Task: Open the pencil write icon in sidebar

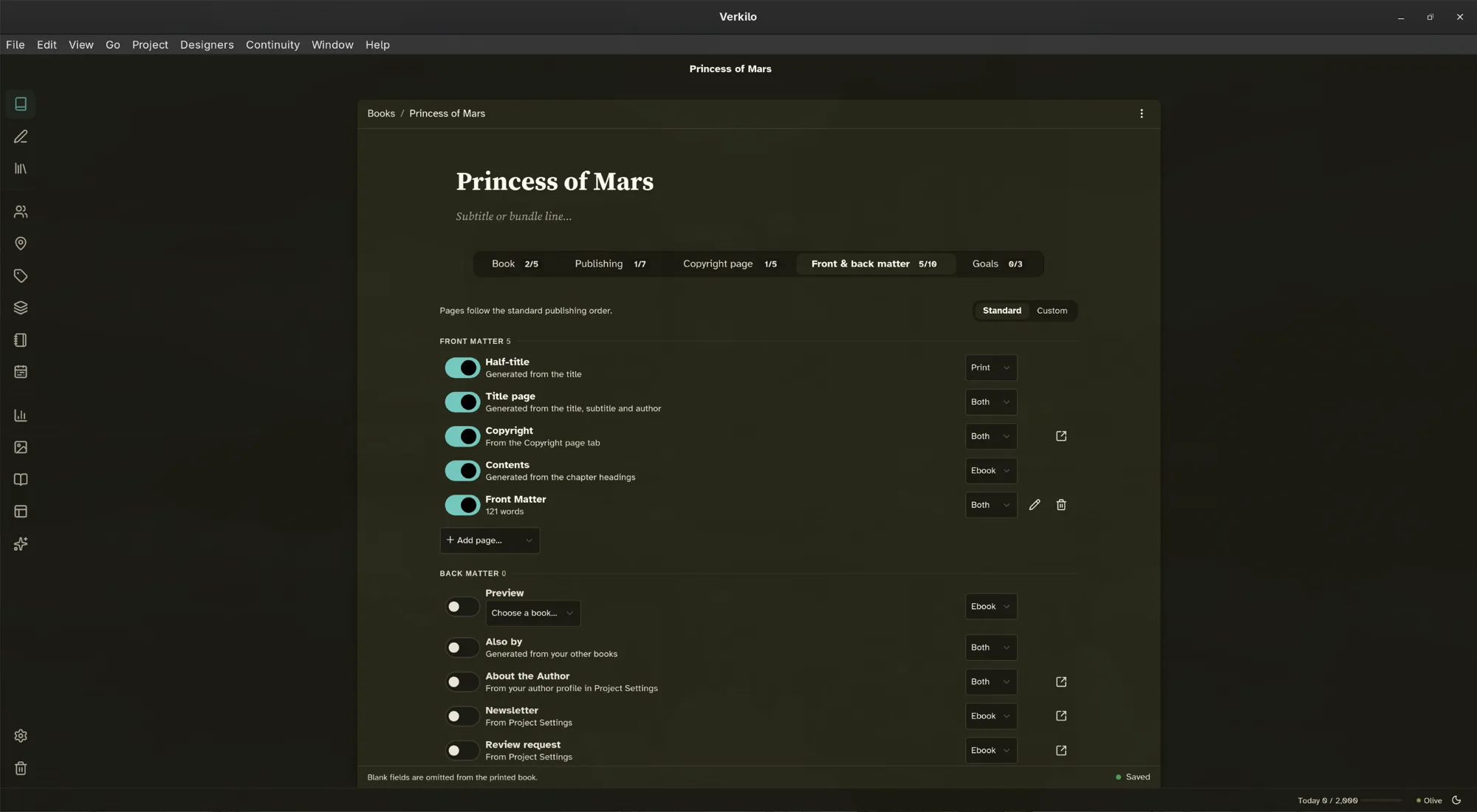Action: pos(21,137)
